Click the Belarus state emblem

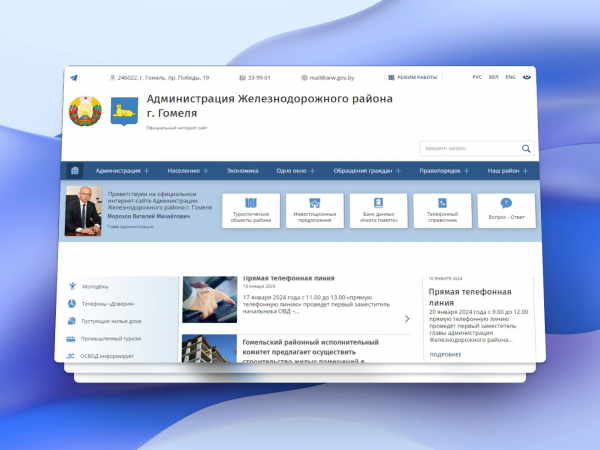click(85, 111)
